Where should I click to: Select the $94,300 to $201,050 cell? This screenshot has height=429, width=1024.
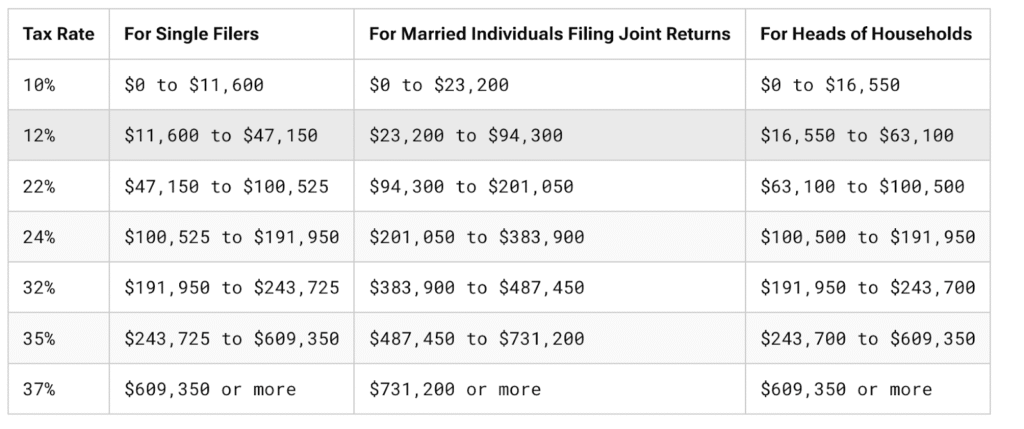coord(471,186)
